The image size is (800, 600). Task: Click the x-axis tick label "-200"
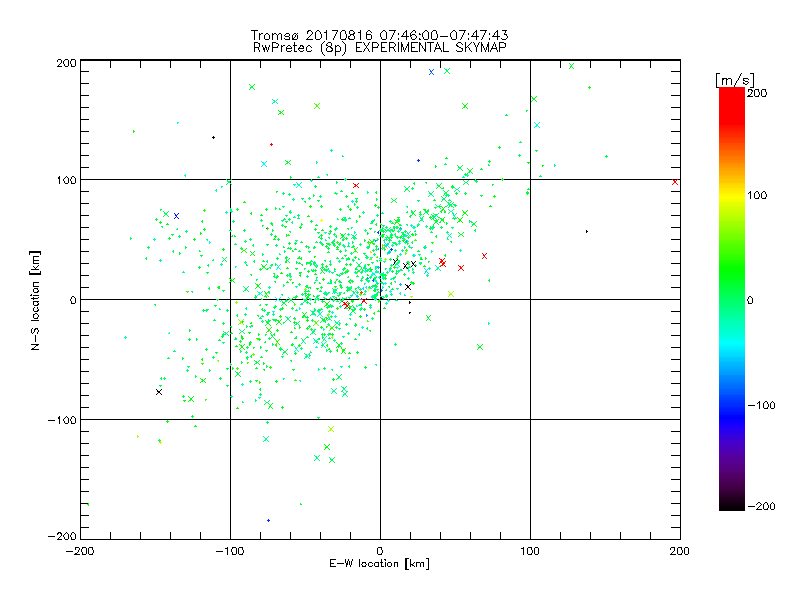(x=80, y=551)
